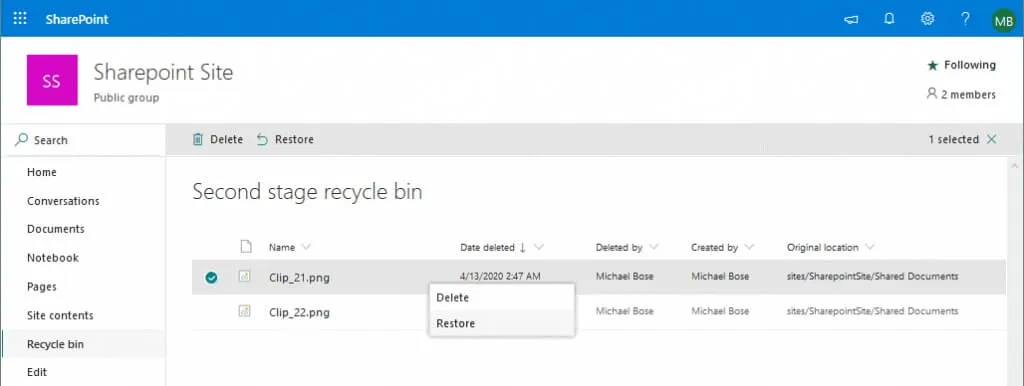Click the Delete toolbar button label
This screenshot has height=386, width=1024.
227,139
